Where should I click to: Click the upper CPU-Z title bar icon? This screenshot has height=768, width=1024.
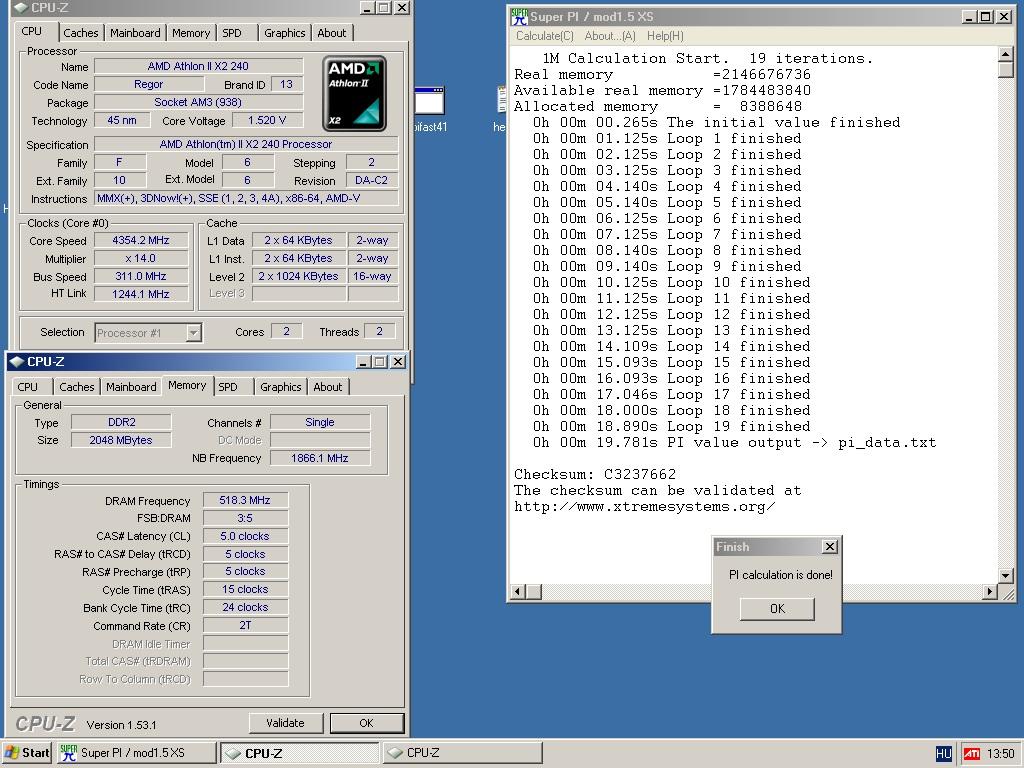[21, 8]
